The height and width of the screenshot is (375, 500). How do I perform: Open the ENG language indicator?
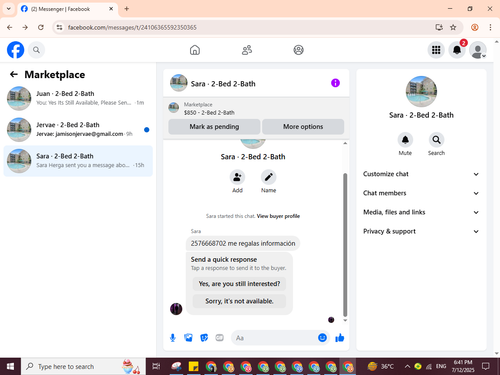tap(441, 367)
